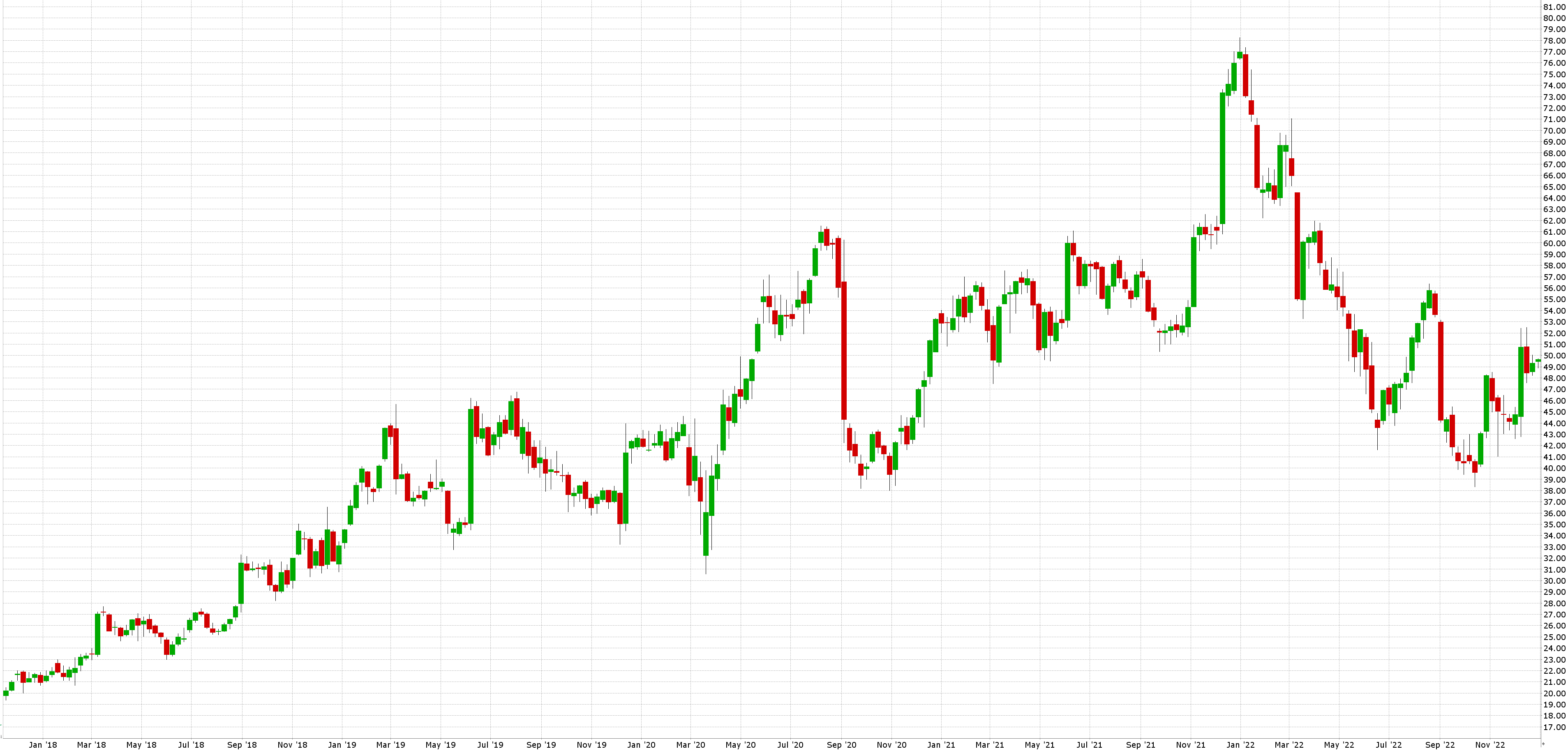The width and height of the screenshot is (1568, 751).
Task: Point at the "Nov '22" date axis label
Action: click(1490, 745)
